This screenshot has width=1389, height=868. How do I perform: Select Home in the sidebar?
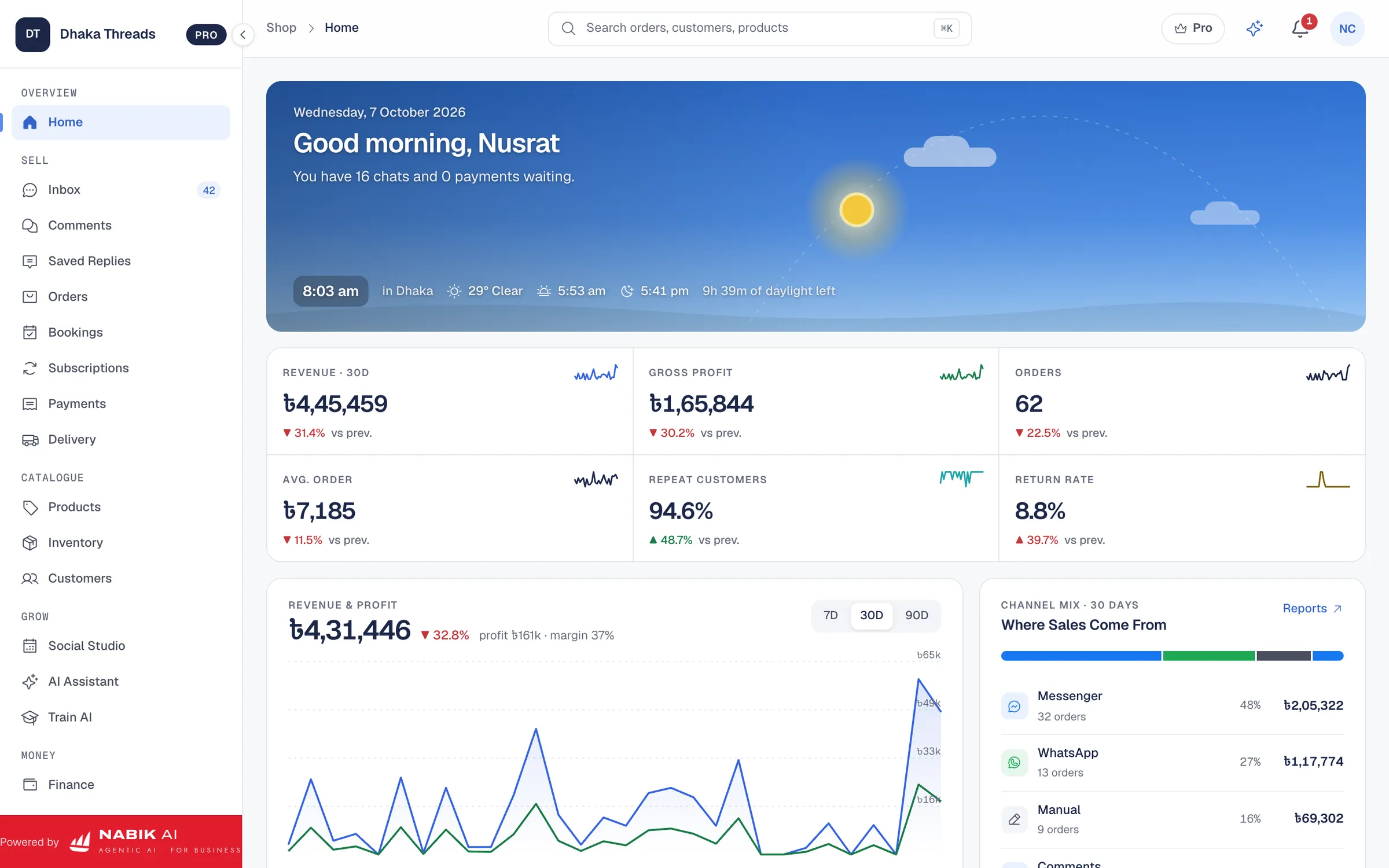pyautogui.click(x=121, y=122)
